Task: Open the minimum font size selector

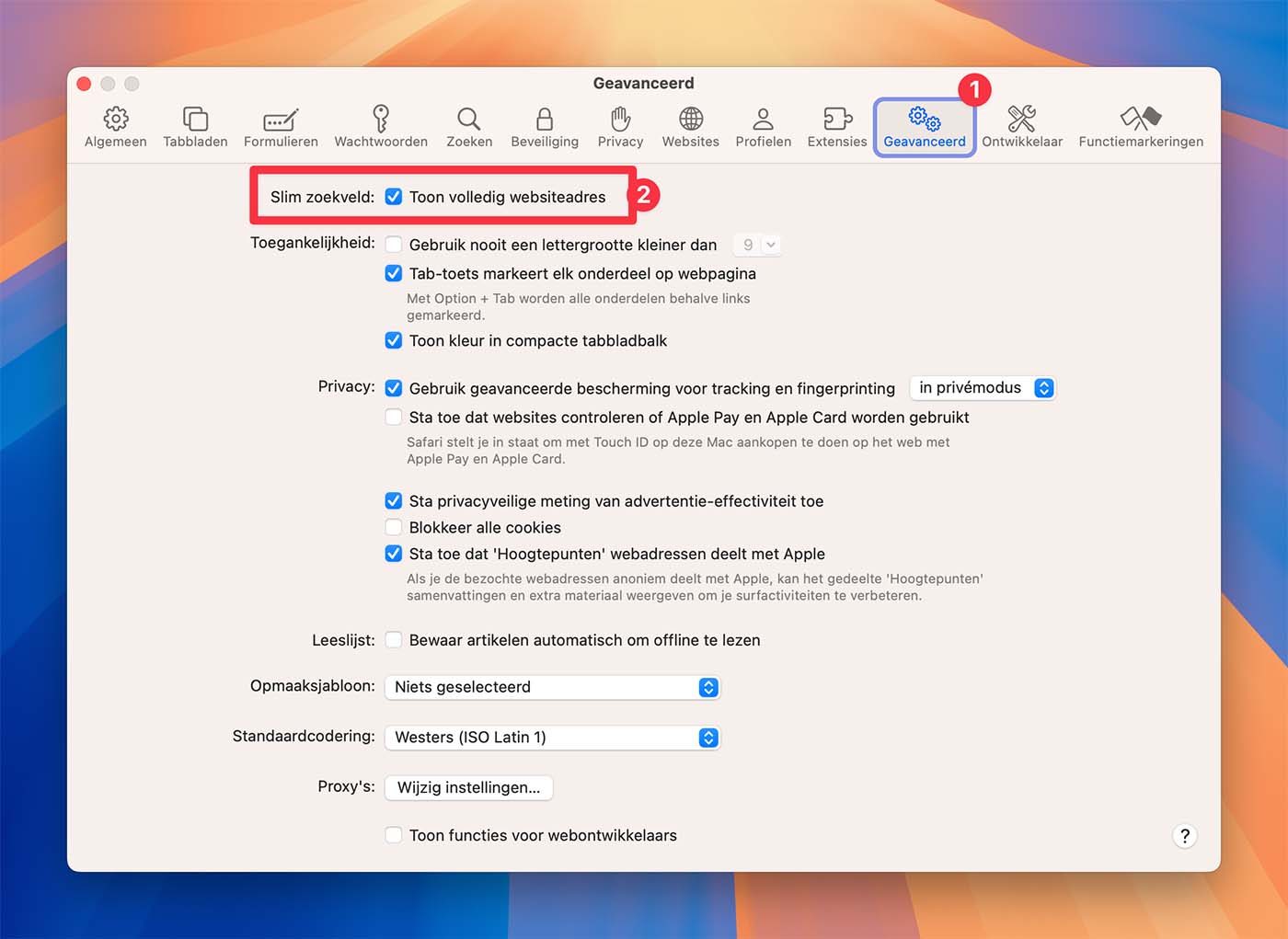Action: 758,245
